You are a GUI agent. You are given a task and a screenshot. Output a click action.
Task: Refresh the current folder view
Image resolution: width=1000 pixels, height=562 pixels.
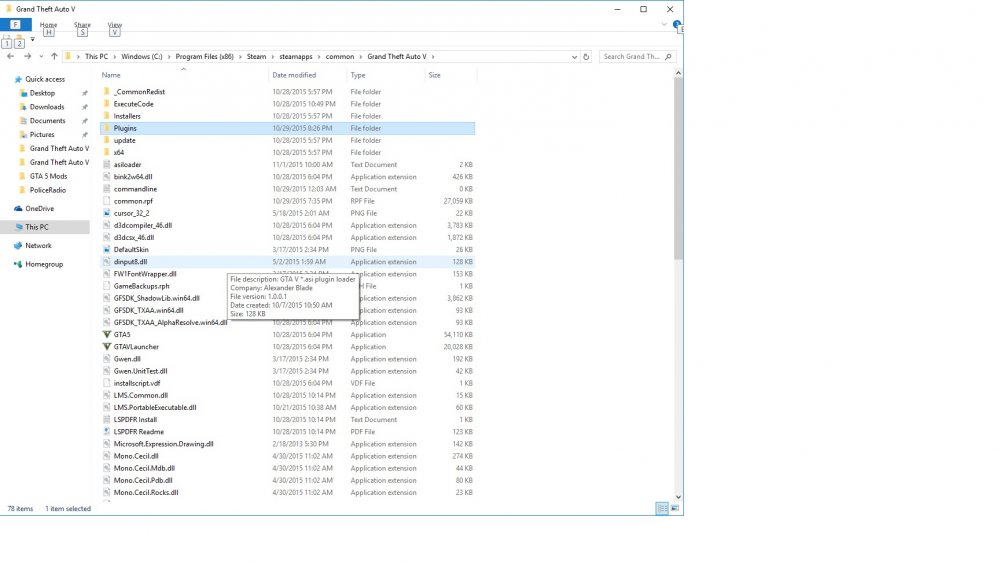click(x=586, y=57)
